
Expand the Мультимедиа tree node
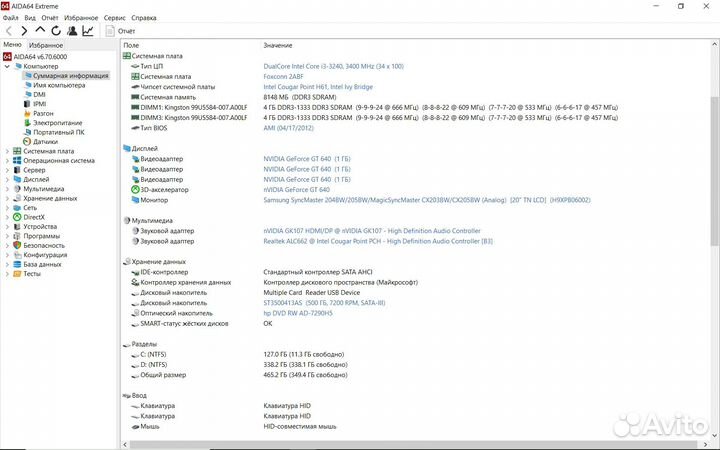(x=6, y=188)
